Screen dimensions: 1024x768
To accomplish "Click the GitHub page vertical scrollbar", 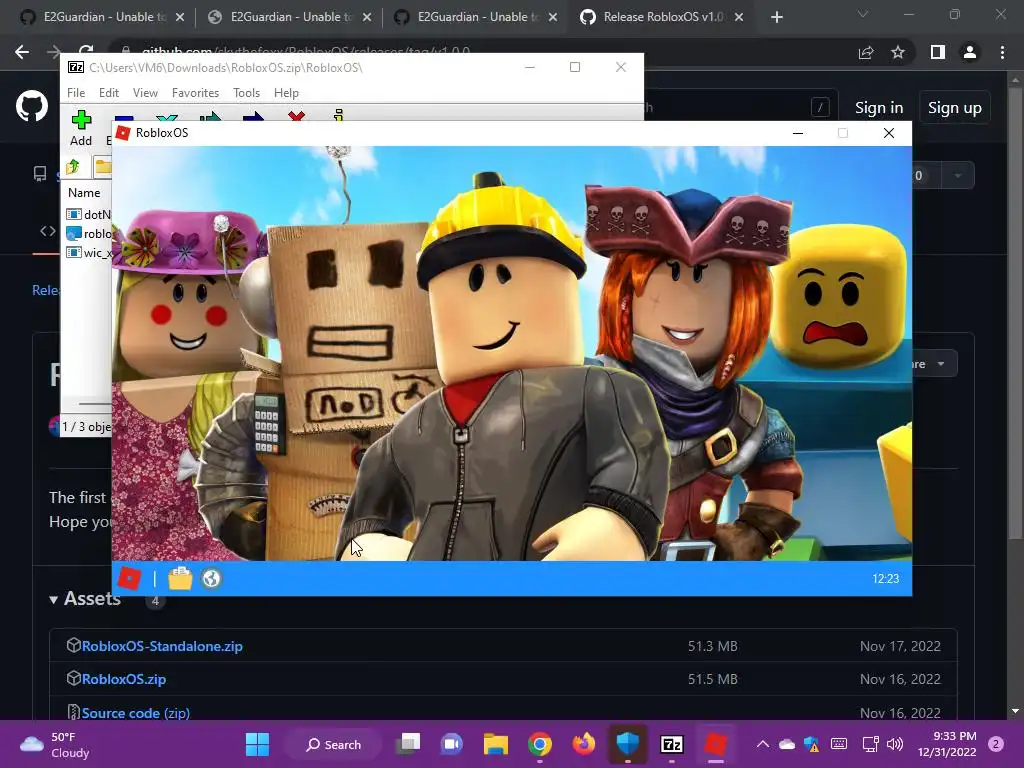I will 1015,313.
